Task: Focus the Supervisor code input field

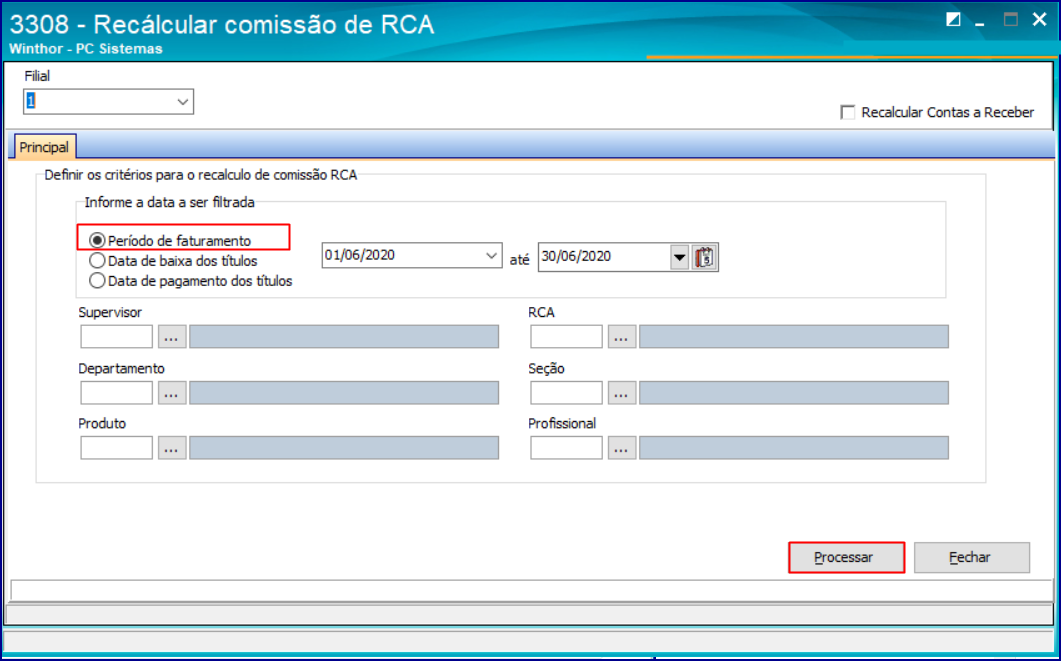Action: (x=116, y=336)
